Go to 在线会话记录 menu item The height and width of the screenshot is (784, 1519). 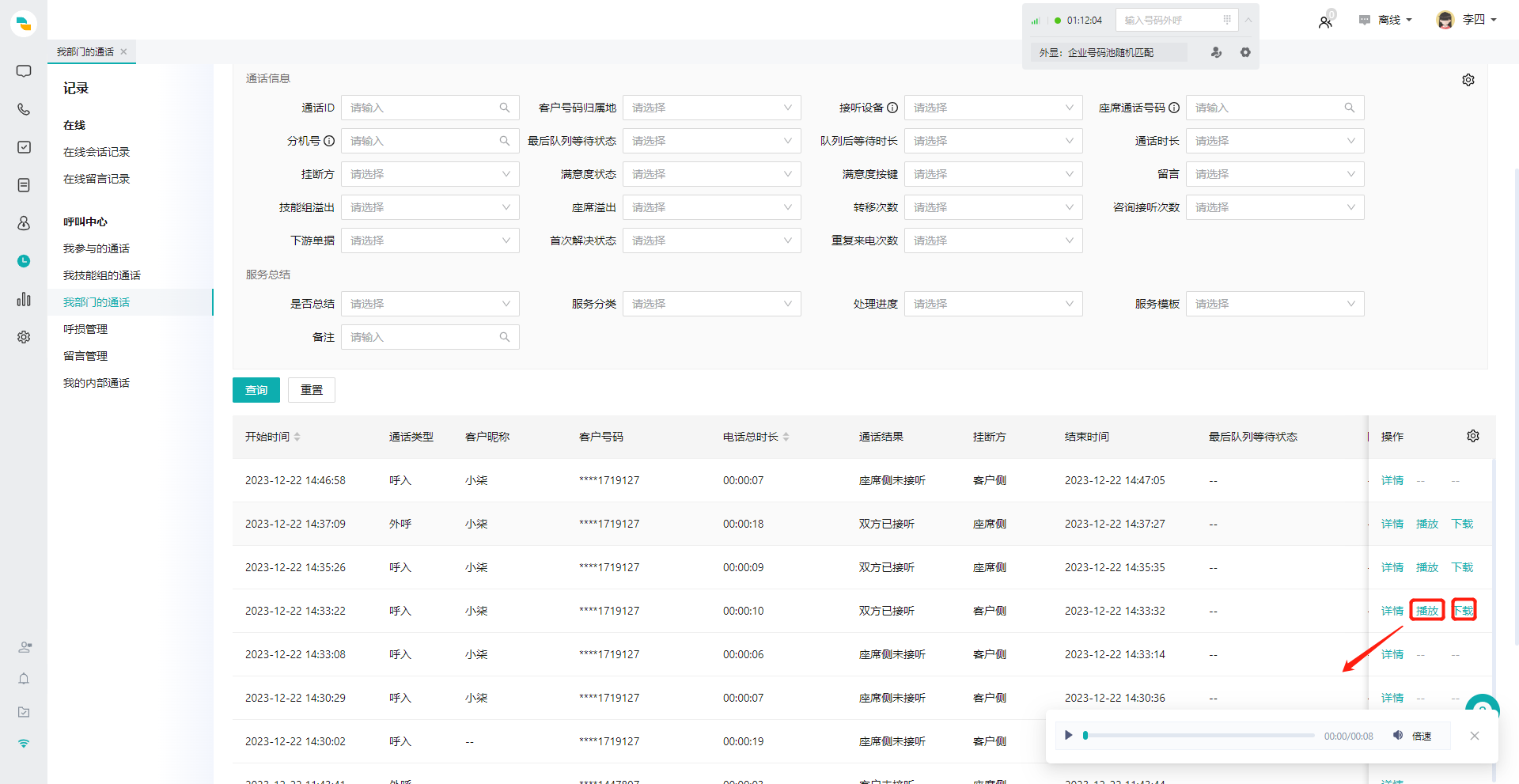(x=97, y=152)
